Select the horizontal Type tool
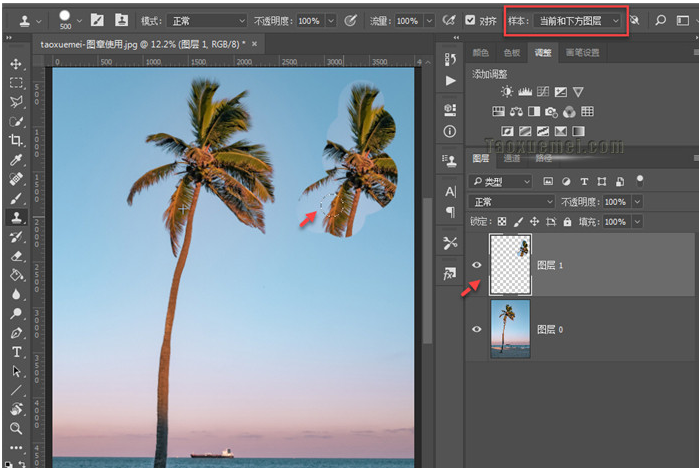Screen dimensions: 699x468 tap(17, 352)
